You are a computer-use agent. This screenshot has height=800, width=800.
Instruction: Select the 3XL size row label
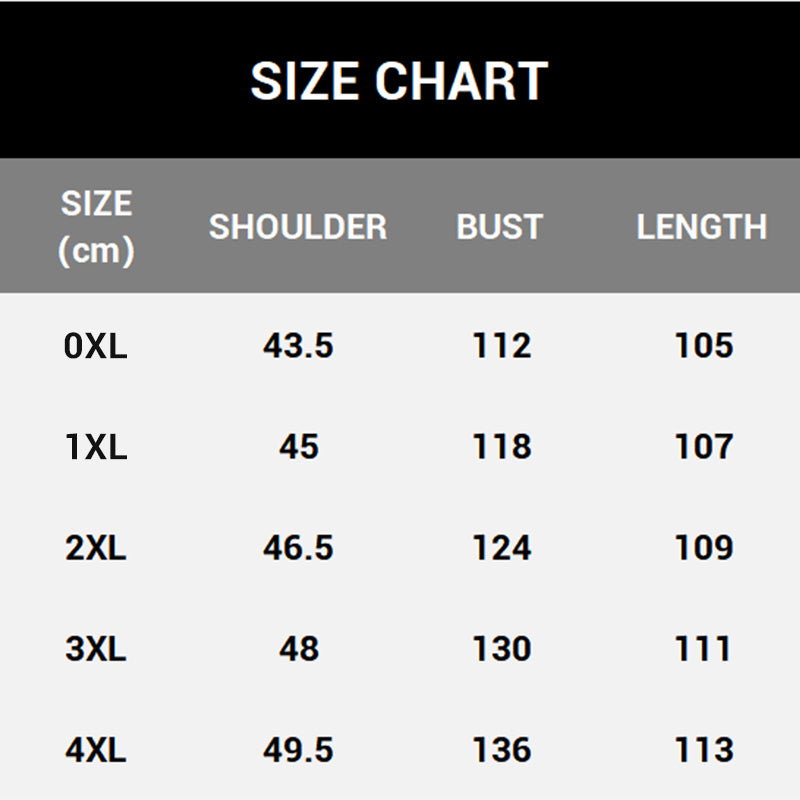point(96,649)
